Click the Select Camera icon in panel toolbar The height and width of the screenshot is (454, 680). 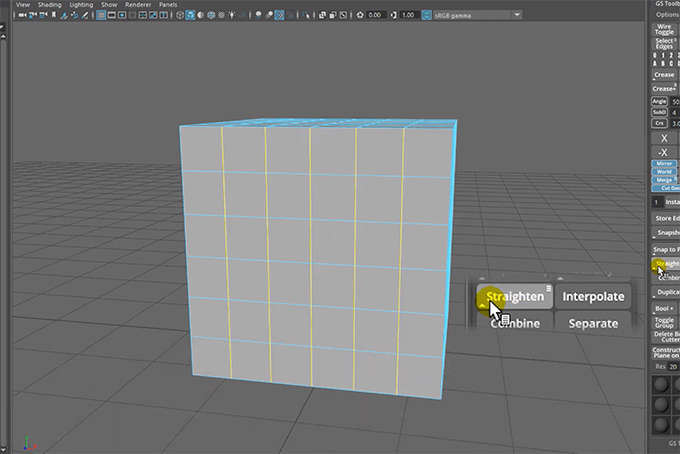point(22,15)
